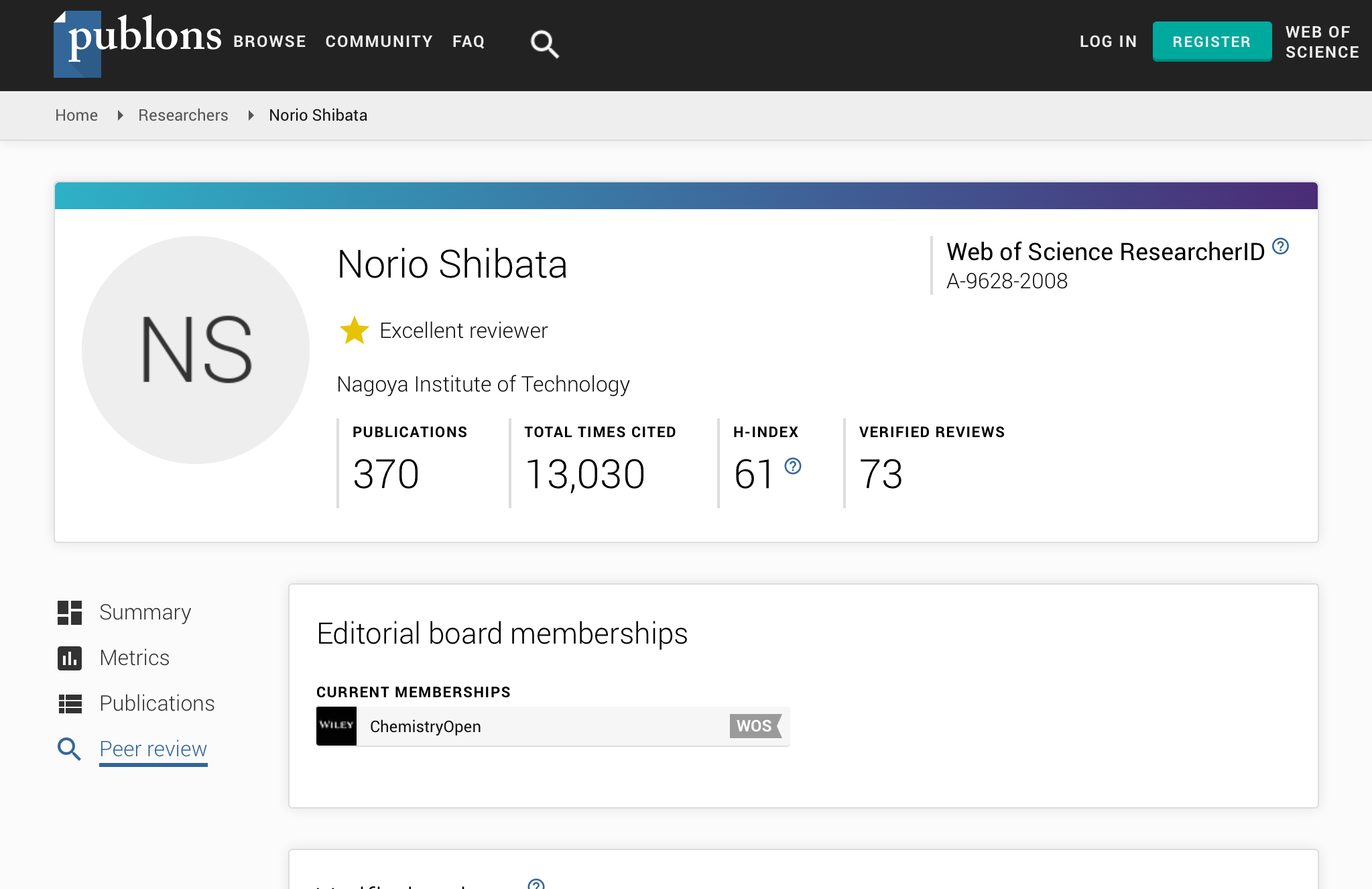Click the Summary dashboard icon

(x=70, y=612)
